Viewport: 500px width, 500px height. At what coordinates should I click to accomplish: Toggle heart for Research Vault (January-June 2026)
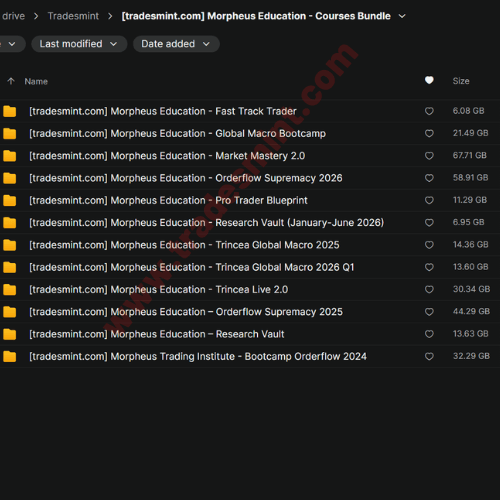click(x=429, y=222)
